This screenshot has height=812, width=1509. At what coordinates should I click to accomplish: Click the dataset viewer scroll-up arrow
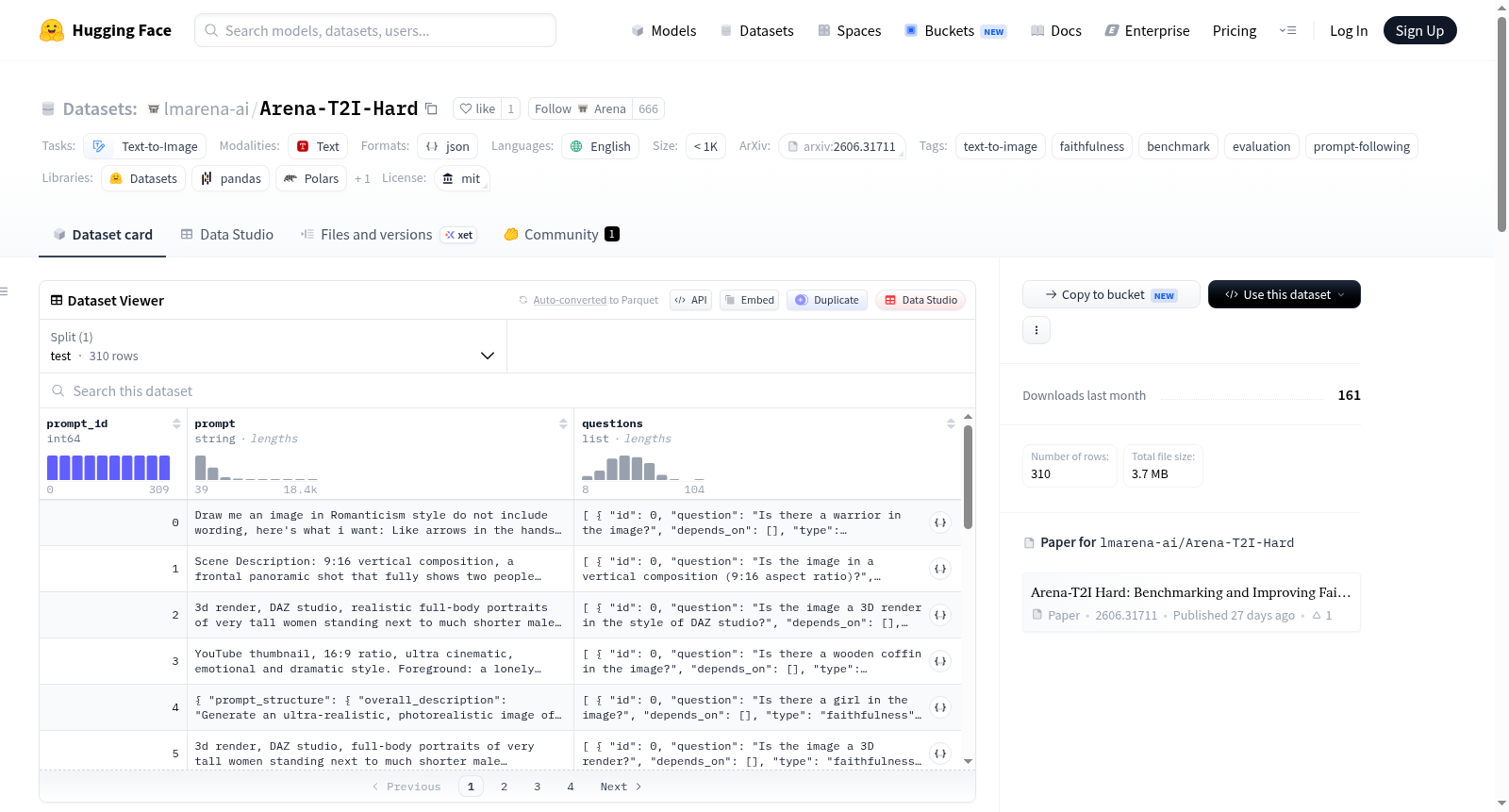point(968,416)
